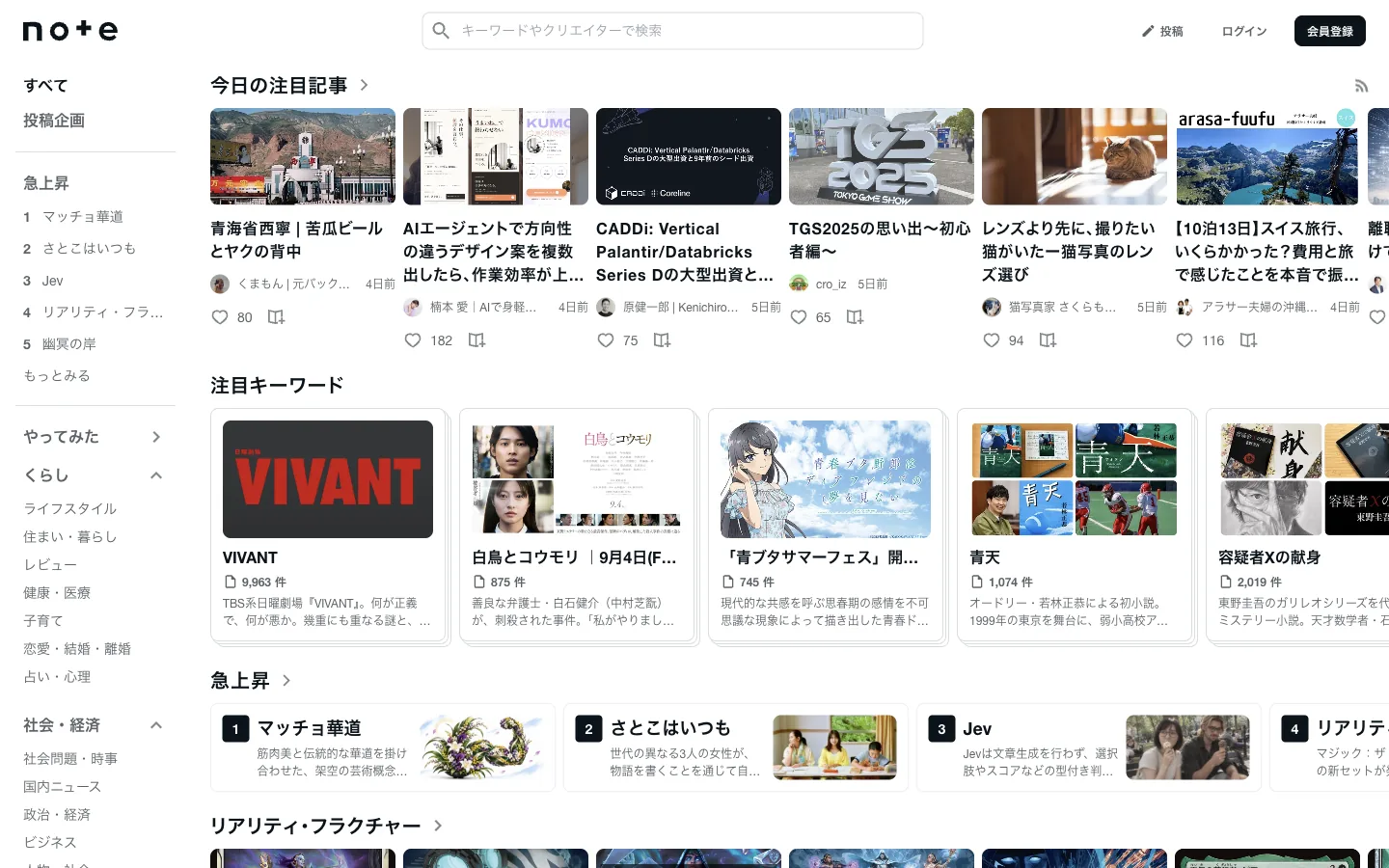Open trending item マッチョ華道 in sidebar

pyautogui.click(x=83, y=217)
